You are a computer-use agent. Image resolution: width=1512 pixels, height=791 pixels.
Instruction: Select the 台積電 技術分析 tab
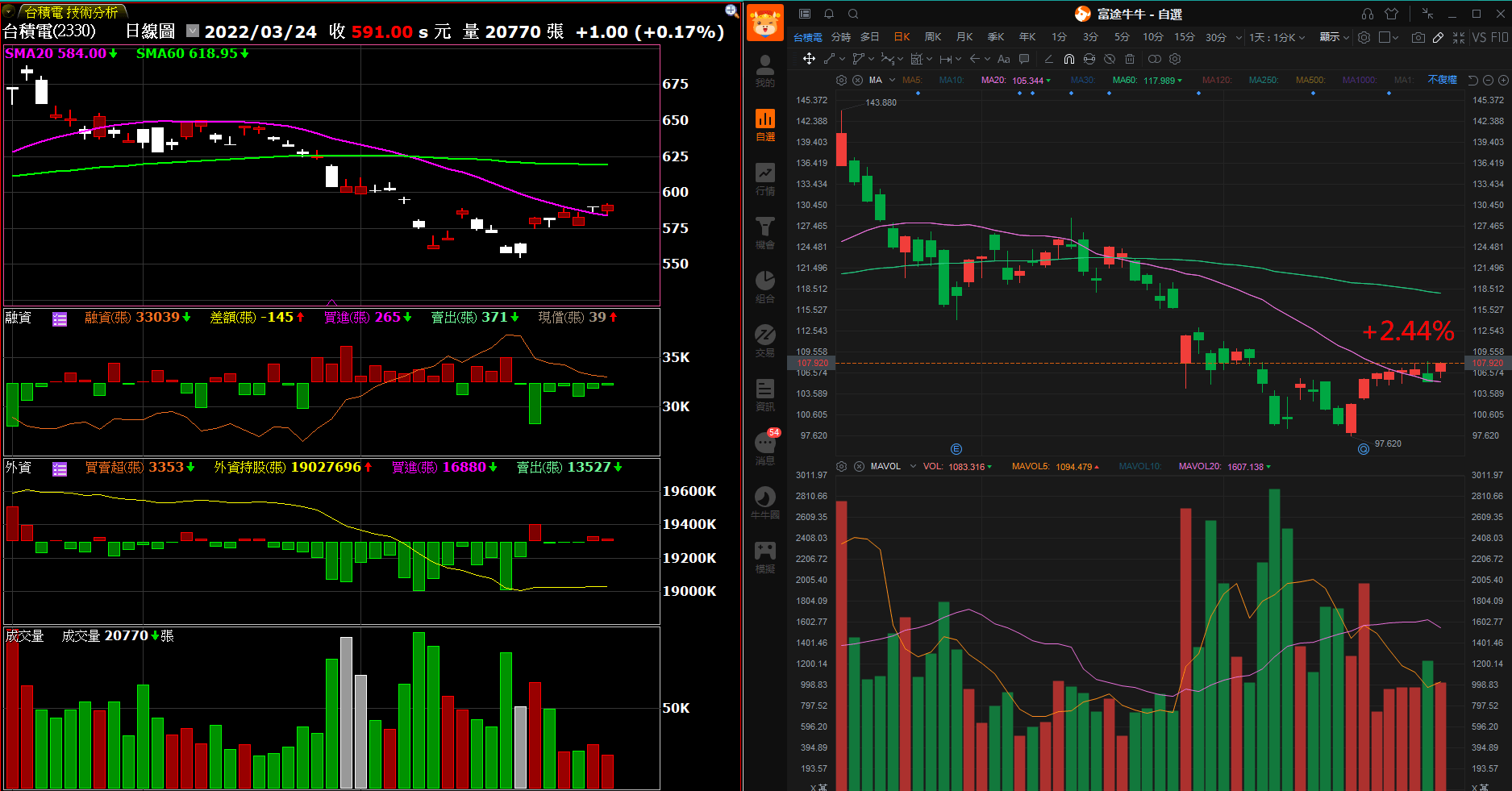(x=71, y=12)
